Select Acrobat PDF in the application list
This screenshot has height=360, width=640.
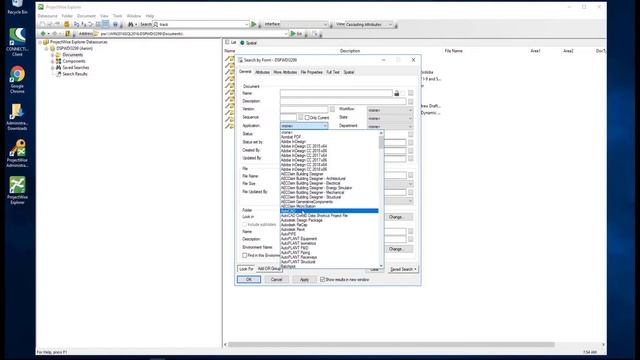tap(329, 137)
